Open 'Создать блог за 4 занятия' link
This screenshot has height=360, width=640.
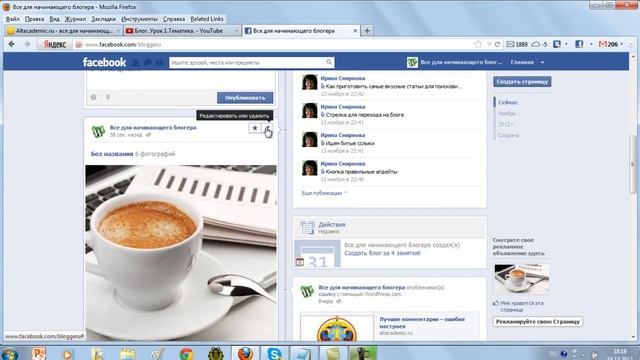tap(382, 253)
